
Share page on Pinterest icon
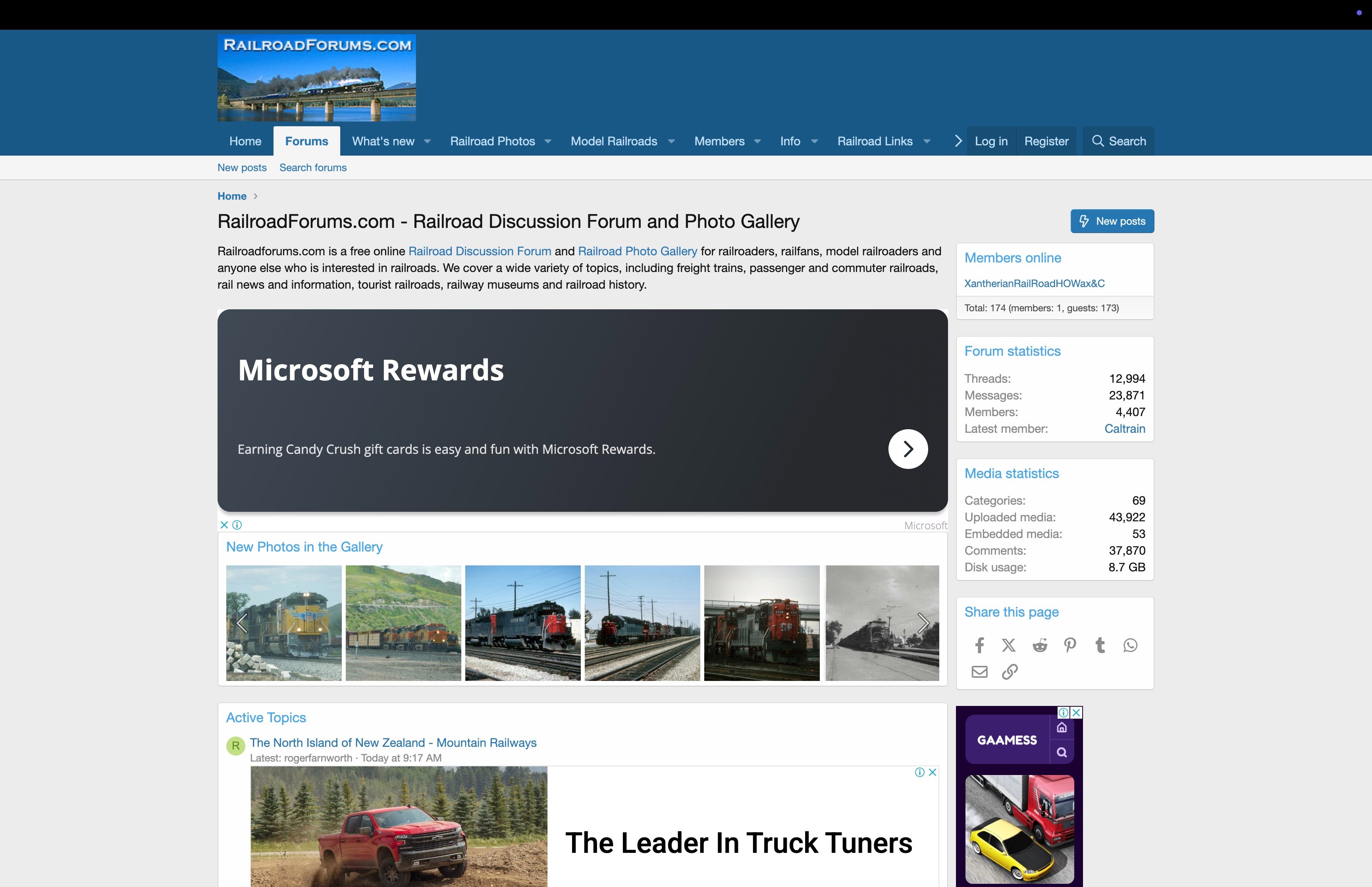click(1070, 645)
